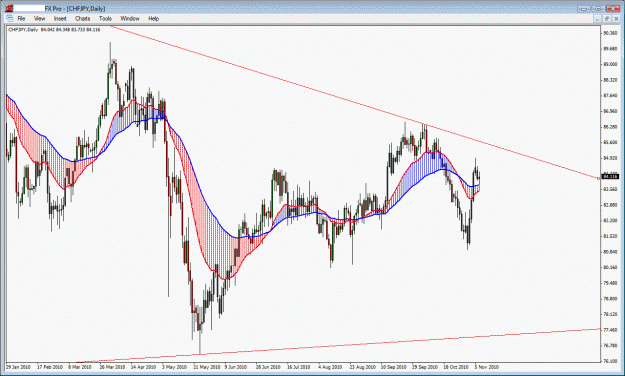Click the 4 Aug 2010 date label
This screenshot has width=625, height=376.
(330, 367)
